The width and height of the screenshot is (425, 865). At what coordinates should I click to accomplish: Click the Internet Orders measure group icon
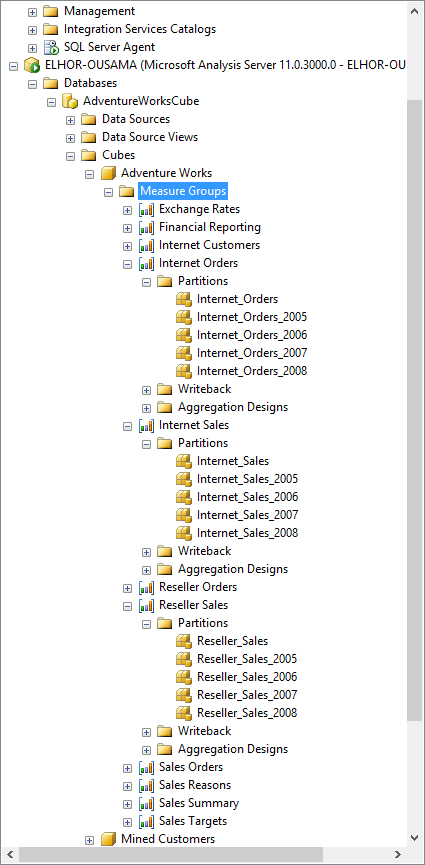tap(146, 263)
